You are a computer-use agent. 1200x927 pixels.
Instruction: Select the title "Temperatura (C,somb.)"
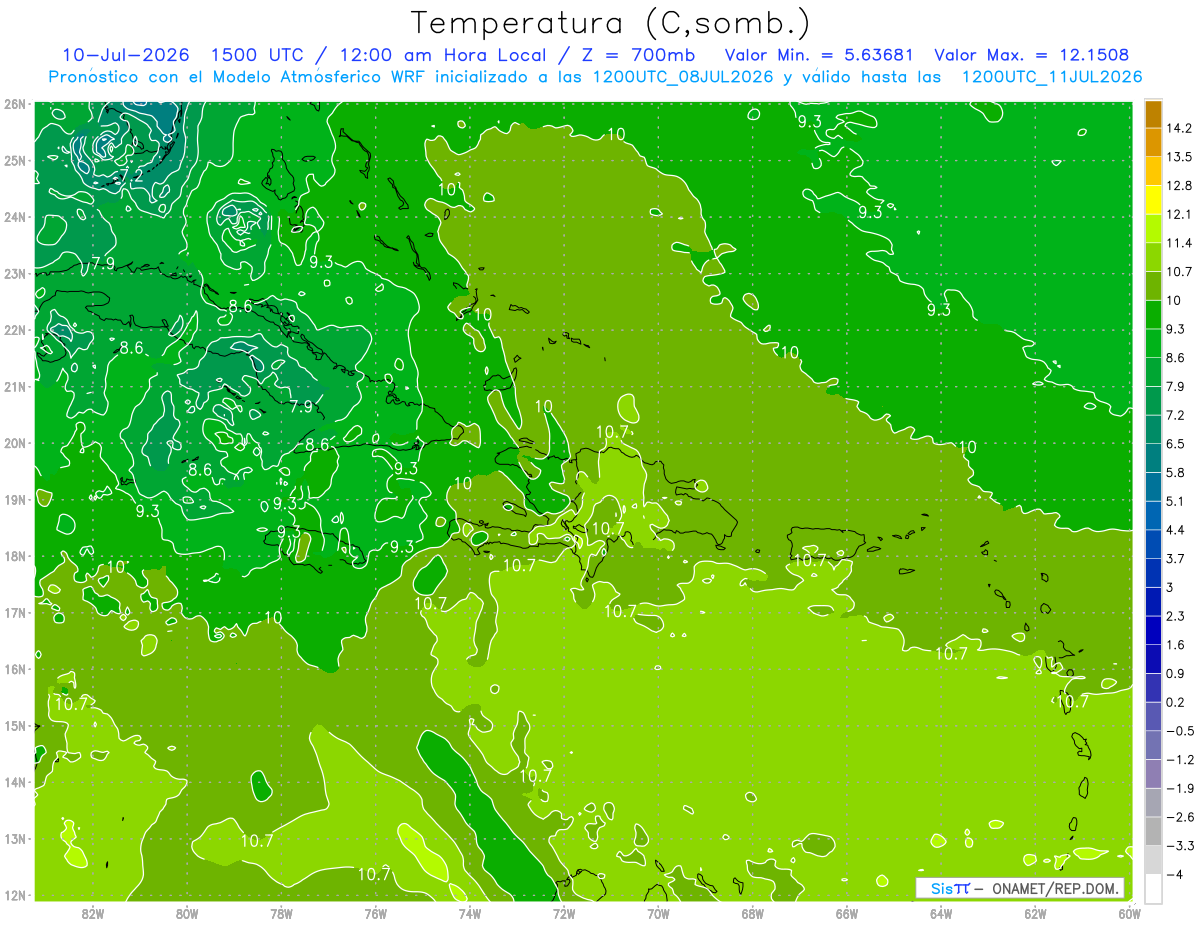coord(611,23)
